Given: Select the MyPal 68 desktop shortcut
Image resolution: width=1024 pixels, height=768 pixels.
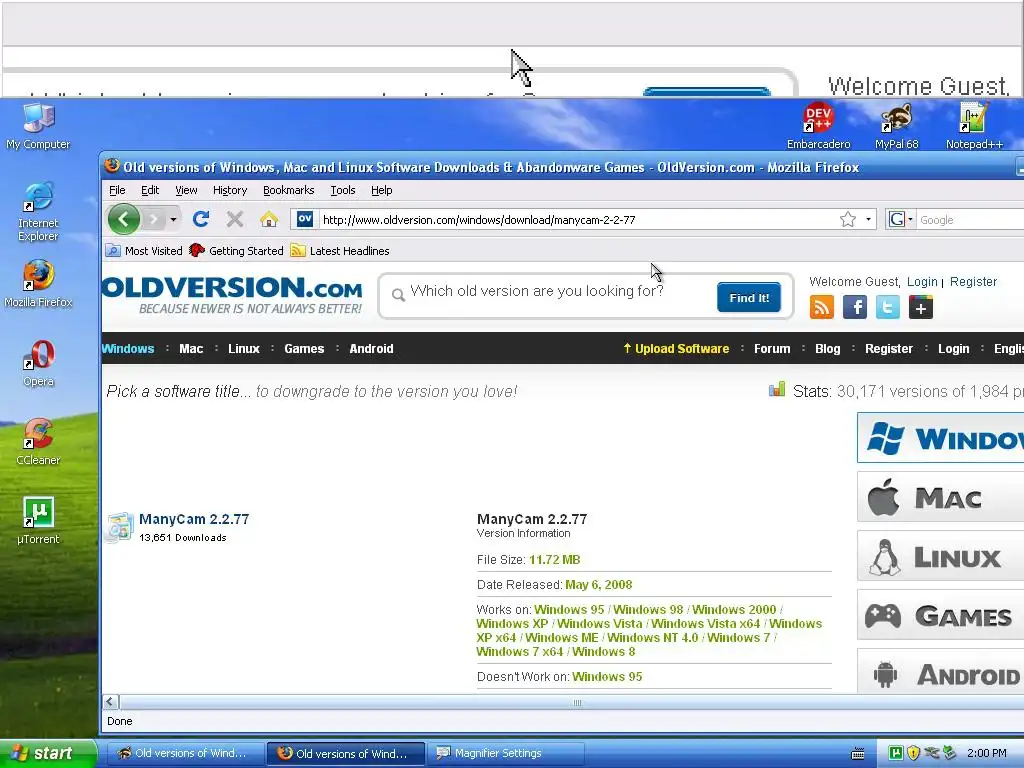Looking at the screenshot, I should [x=897, y=125].
